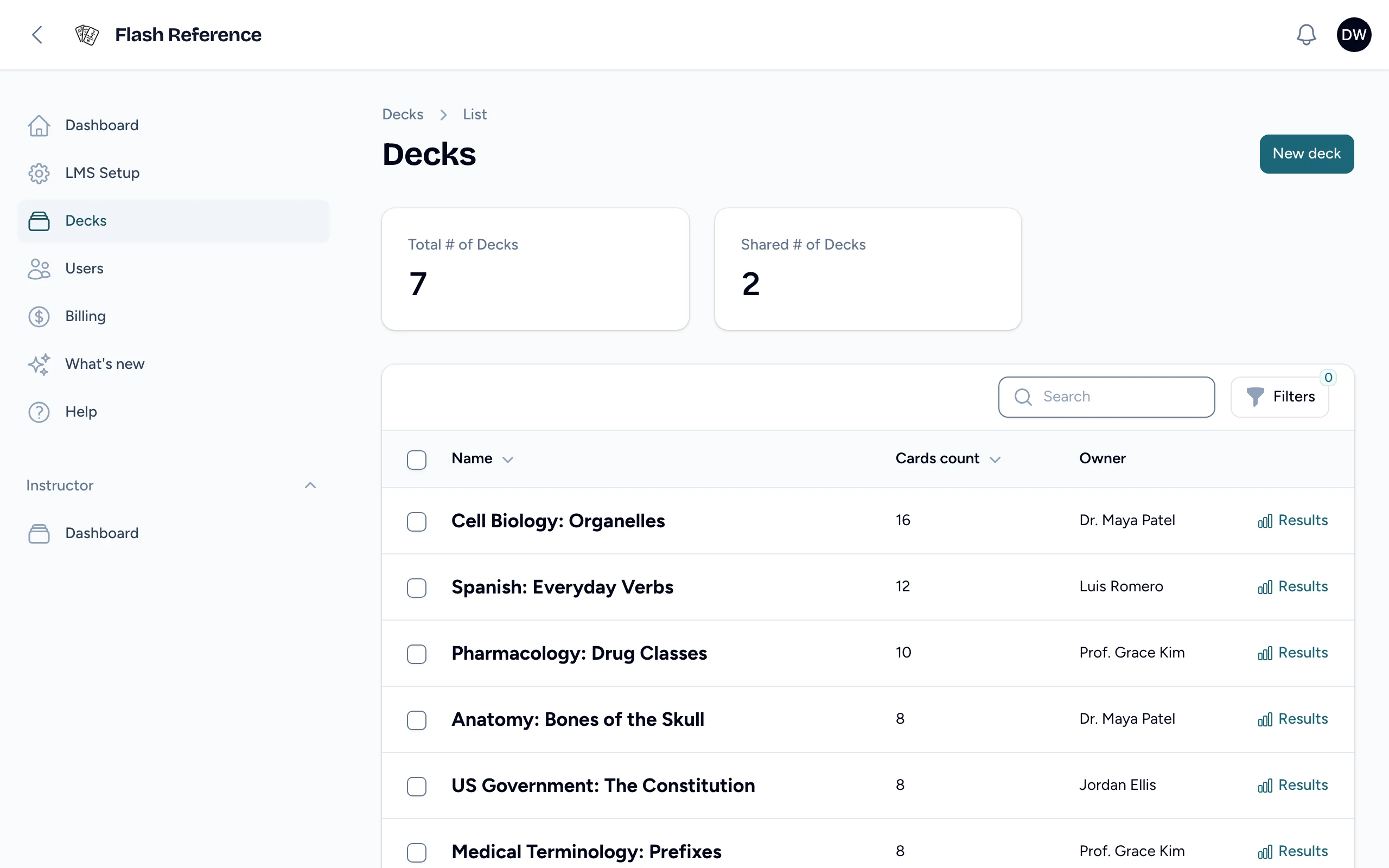Click the Flash Reference cards logo
The image size is (1389, 868).
[87, 35]
